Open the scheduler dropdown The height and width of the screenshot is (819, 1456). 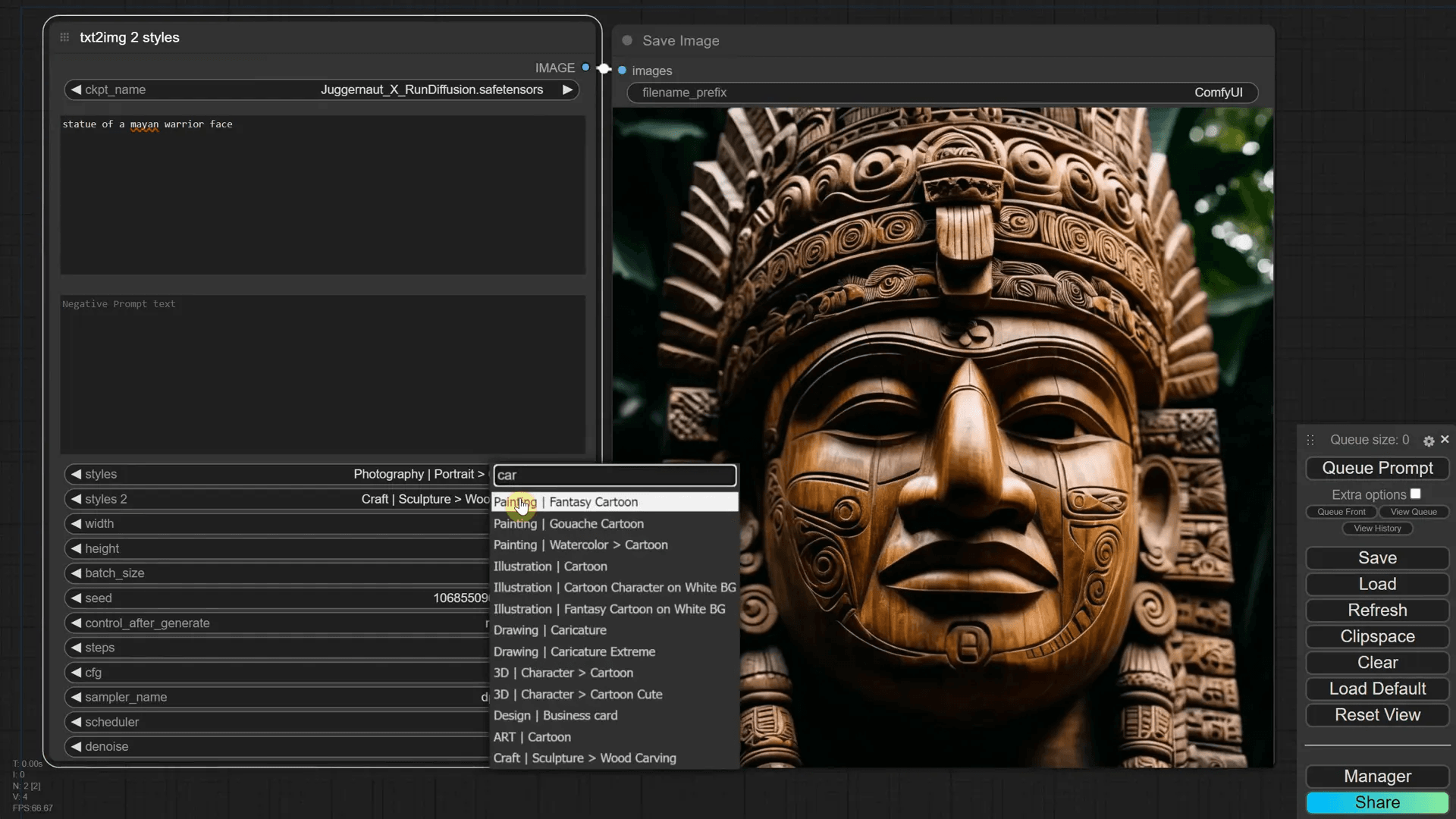(x=281, y=722)
